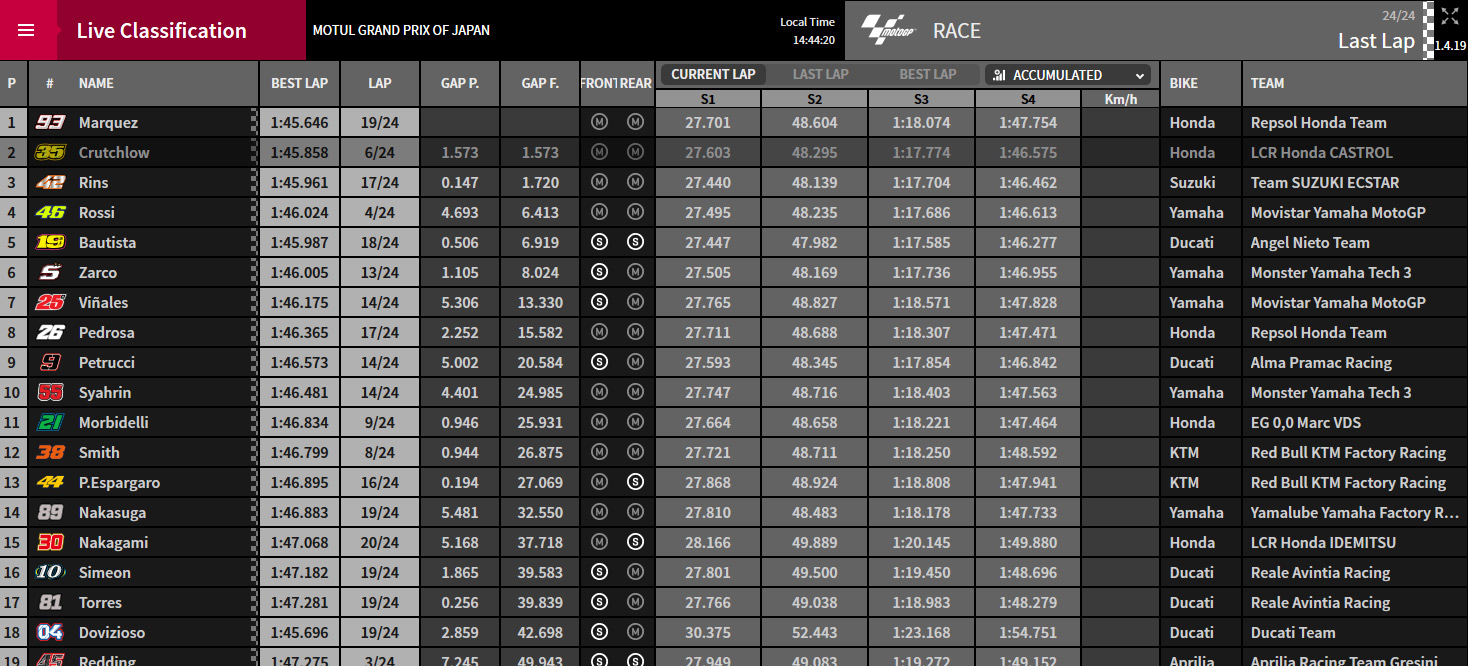Select the CURRENT LAP tab
The height and width of the screenshot is (666, 1468).
(713, 74)
